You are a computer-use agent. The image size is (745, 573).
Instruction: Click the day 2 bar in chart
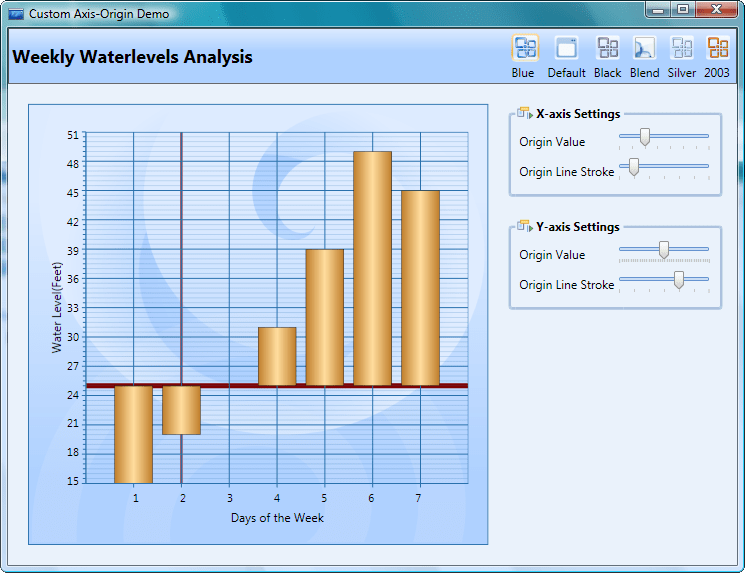coord(181,410)
